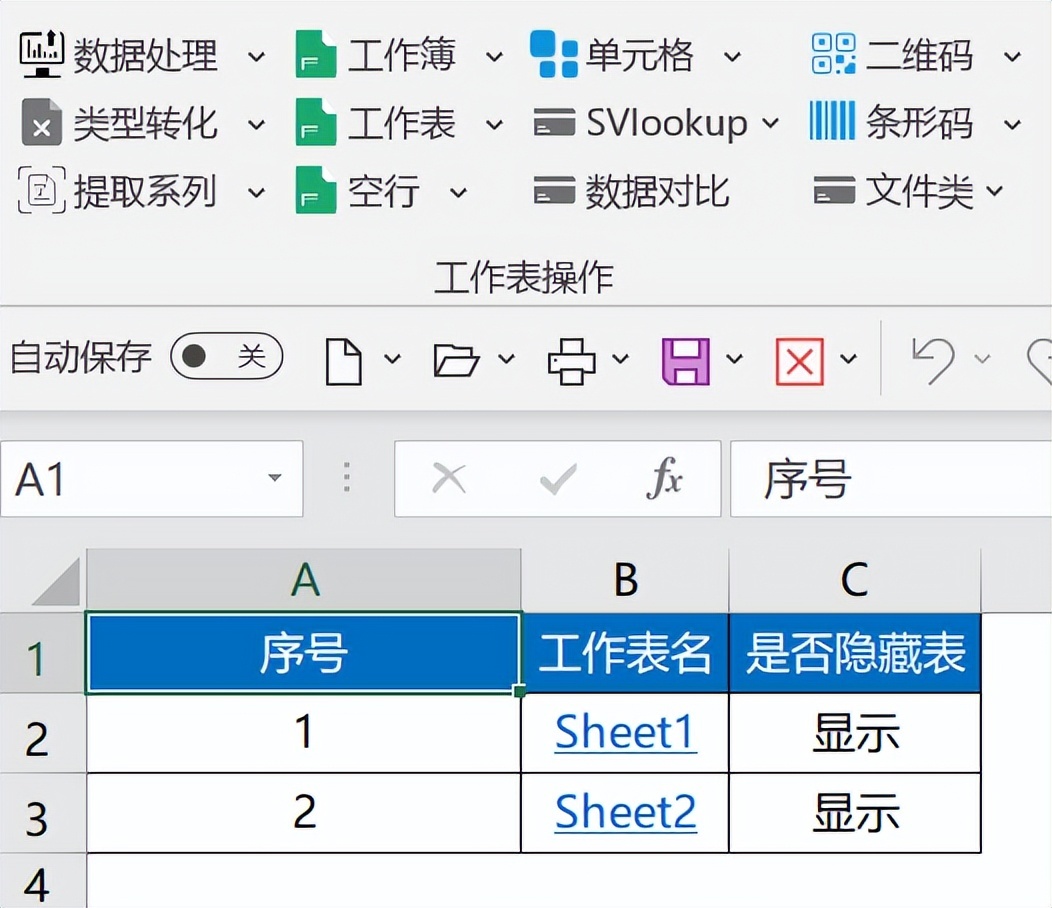
Task: Click the open folder icon
Action: (x=456, y=360)
